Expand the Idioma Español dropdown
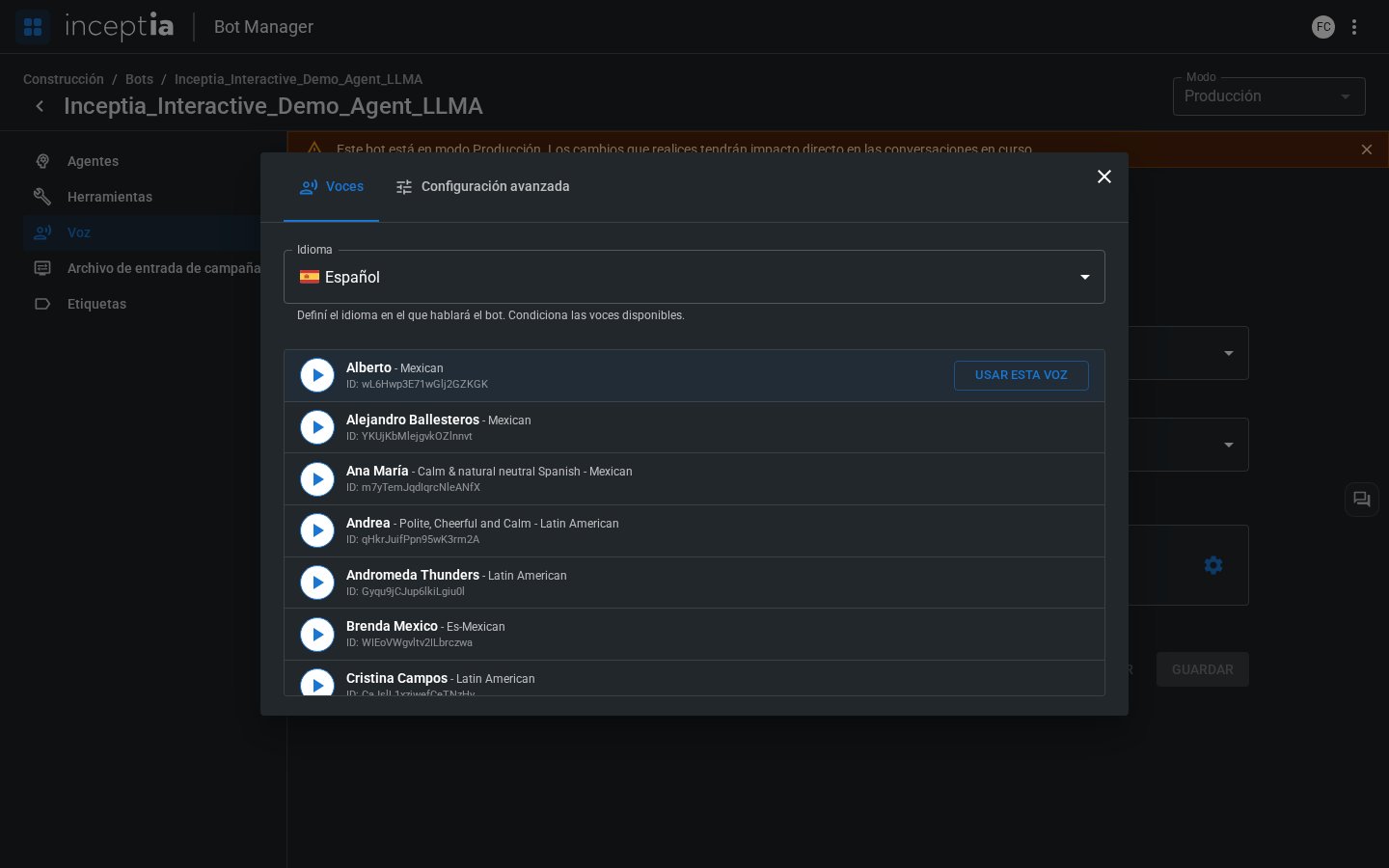The height and width of the screenshot is (868, 1389). pyautogui.click(x=694, y=277)
